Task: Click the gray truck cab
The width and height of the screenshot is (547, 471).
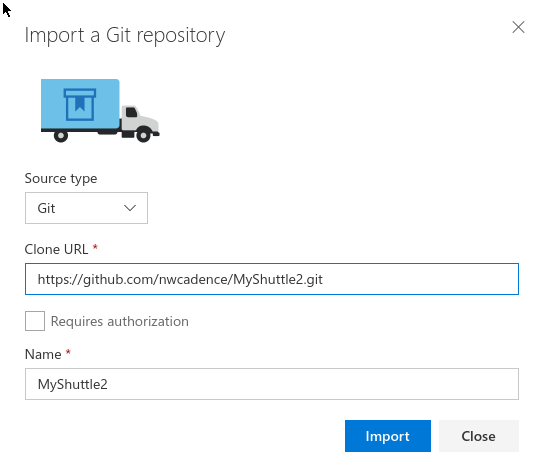Action: point(140,120)
